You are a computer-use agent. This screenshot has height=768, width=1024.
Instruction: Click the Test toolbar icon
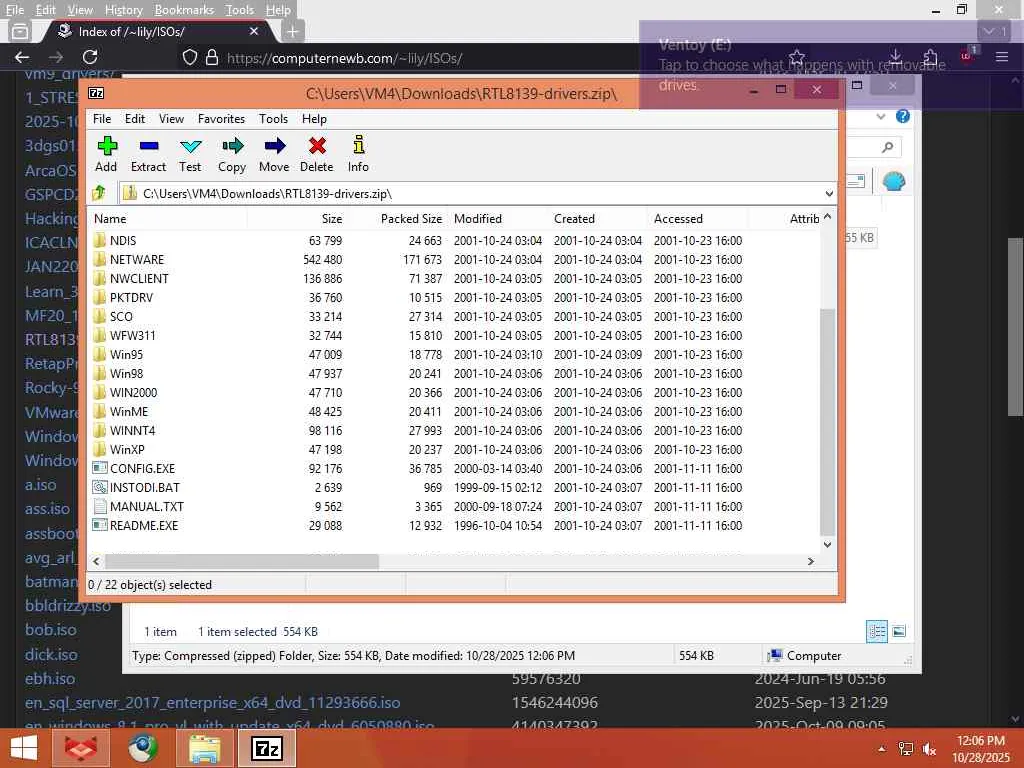[x=190, y=154]
